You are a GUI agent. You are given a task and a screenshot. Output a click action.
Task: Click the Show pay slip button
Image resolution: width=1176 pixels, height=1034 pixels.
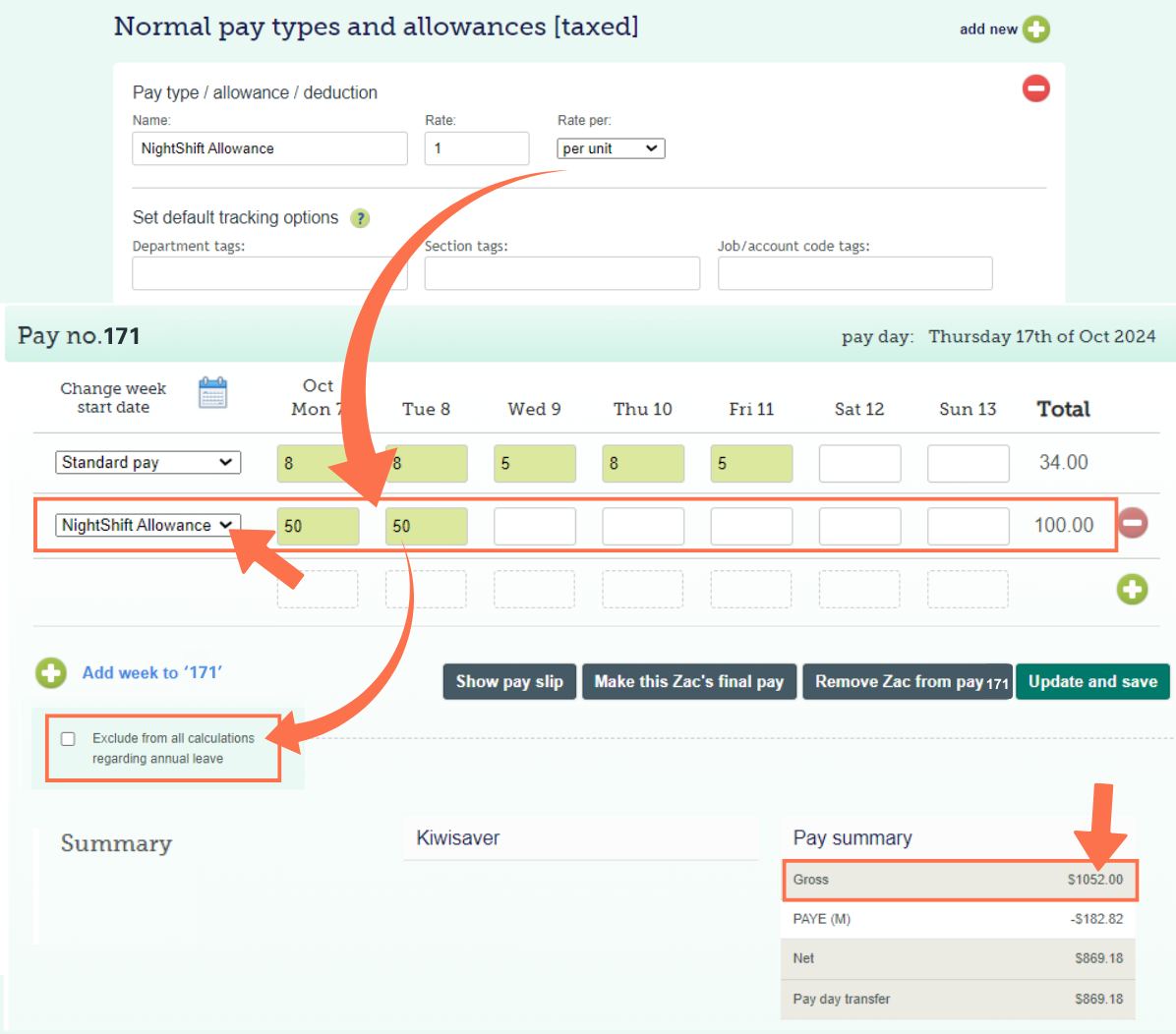509,681
